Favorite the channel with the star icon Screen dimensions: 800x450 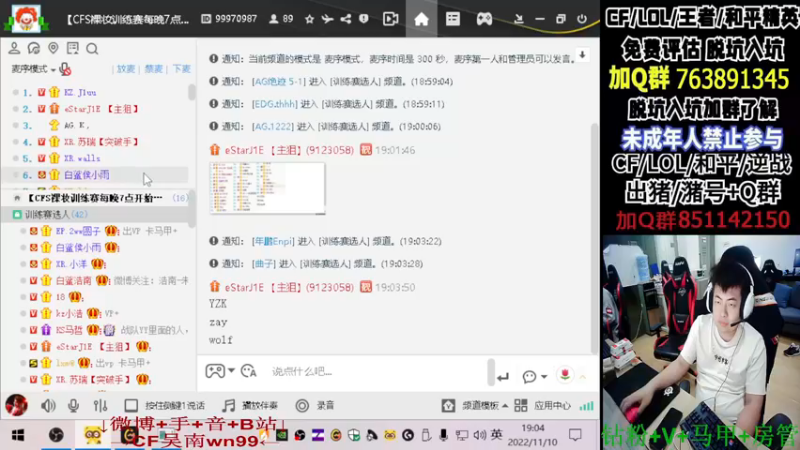coord(309,19)
